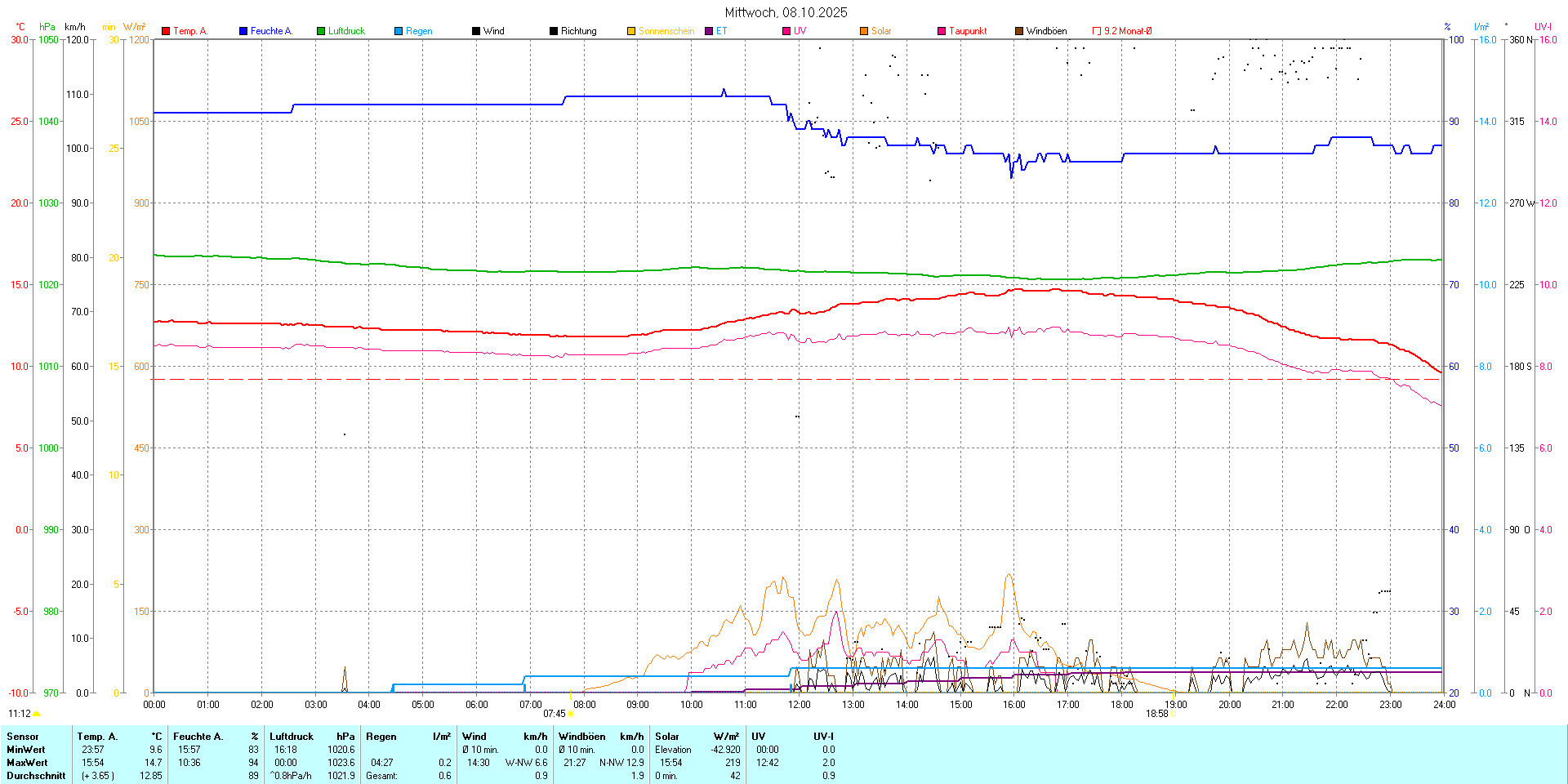Click the chart title Mittwoch, 08.10.2025

pyautogui.click(x=786, y=12)
